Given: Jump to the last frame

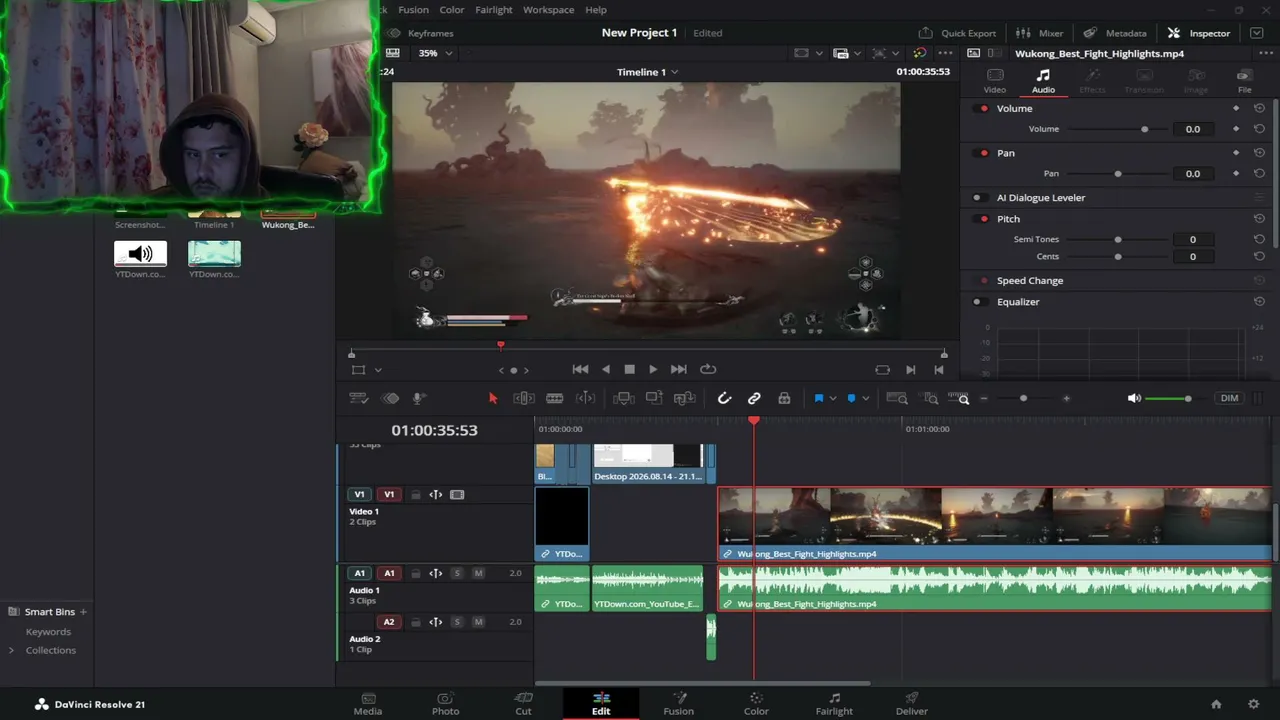Looking at the screenshot, I should [x=678, y=369].
